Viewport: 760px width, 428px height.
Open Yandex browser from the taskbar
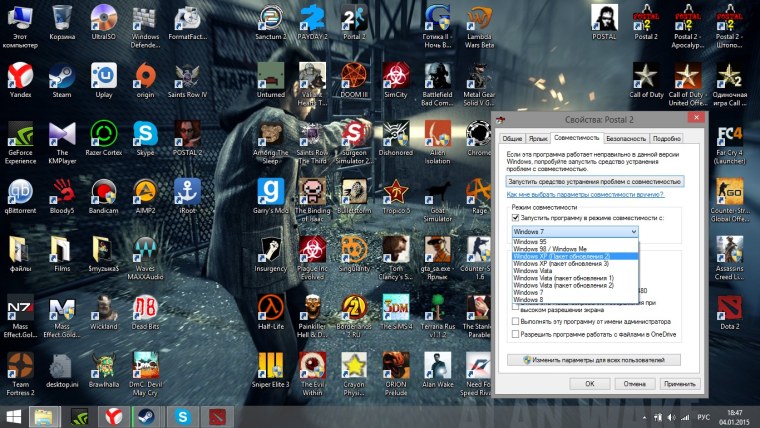pyautogui.click(x=115, y=414)
